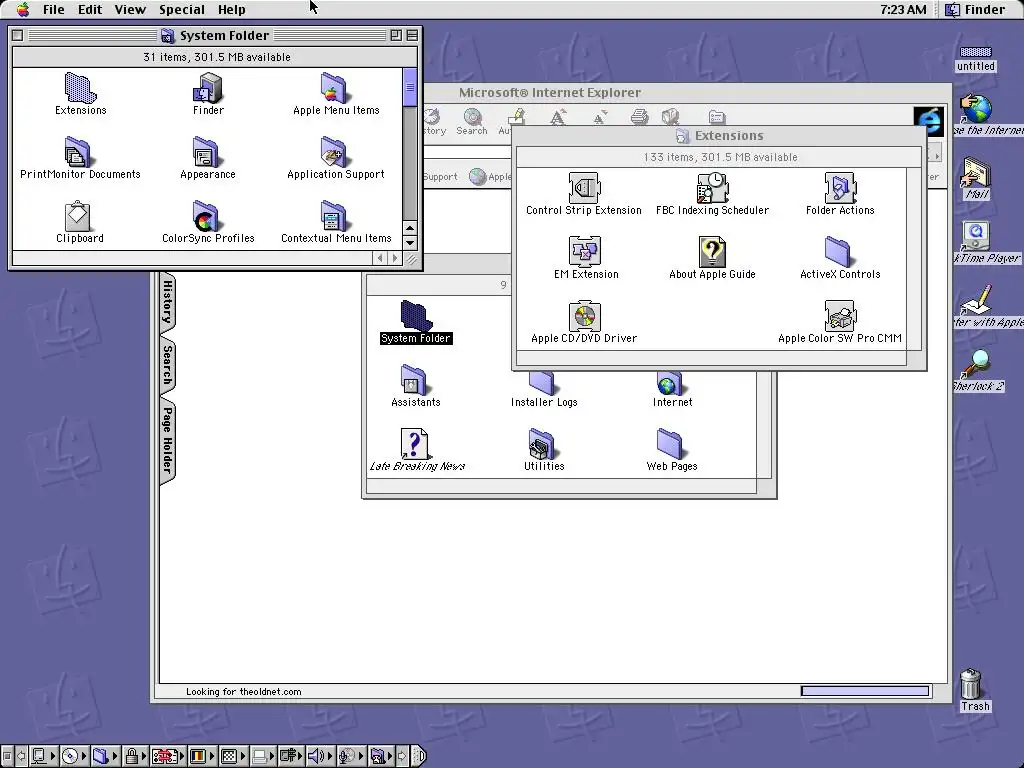
Task: Select the QuickTime Player desktop alias
Action: (976, 236)
